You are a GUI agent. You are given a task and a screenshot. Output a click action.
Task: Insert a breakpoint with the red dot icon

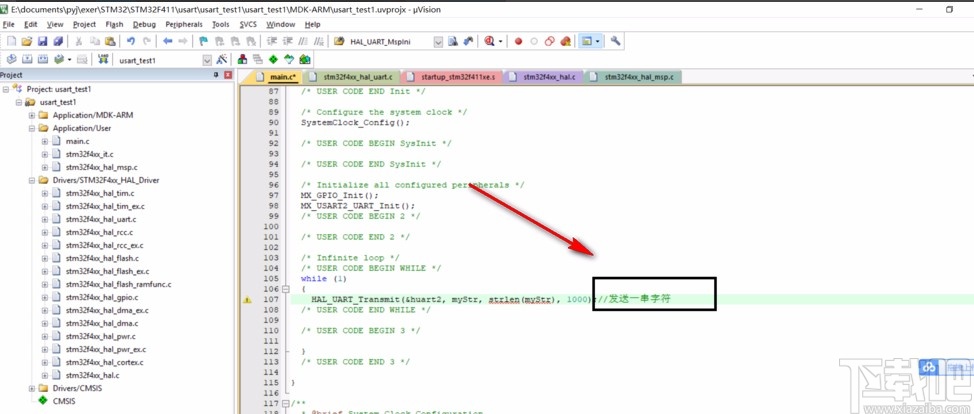tap(518, 41)
